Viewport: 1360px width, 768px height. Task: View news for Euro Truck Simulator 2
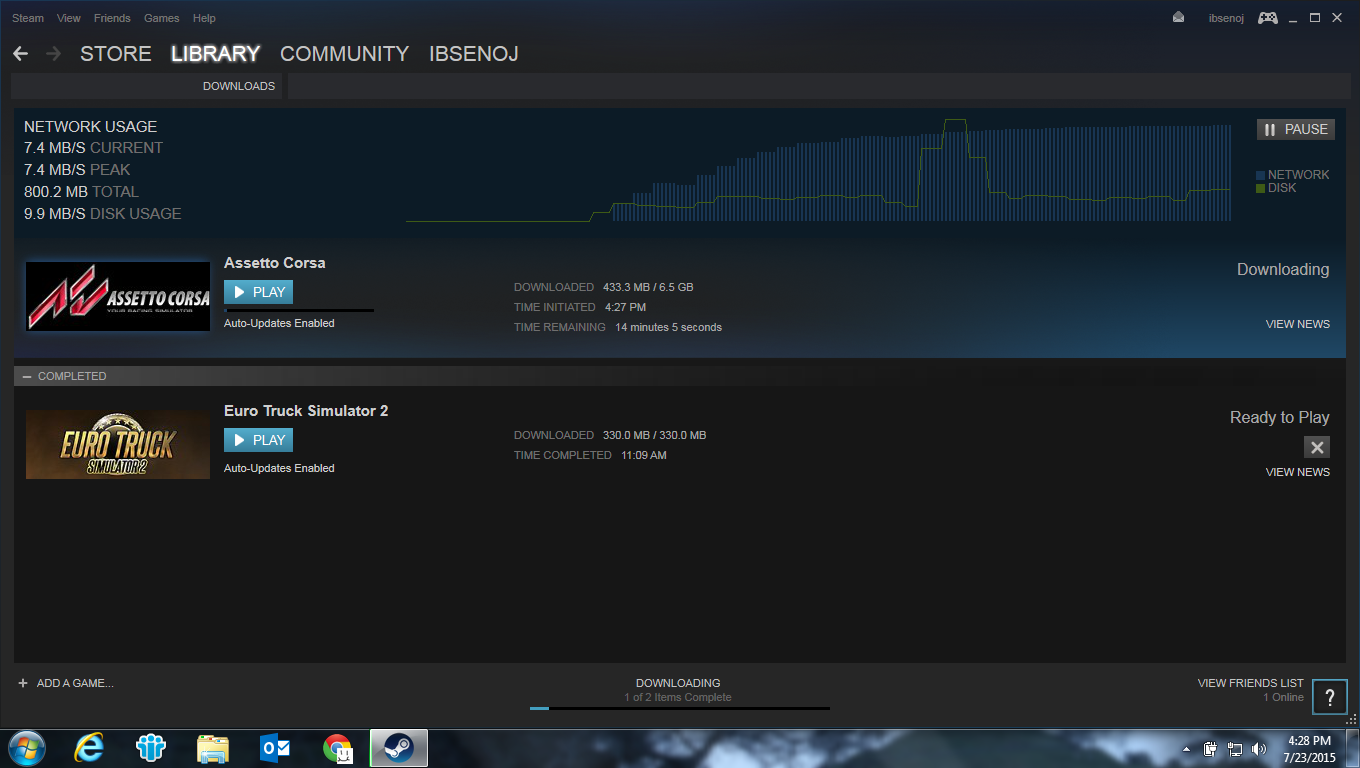[1297, 472]
